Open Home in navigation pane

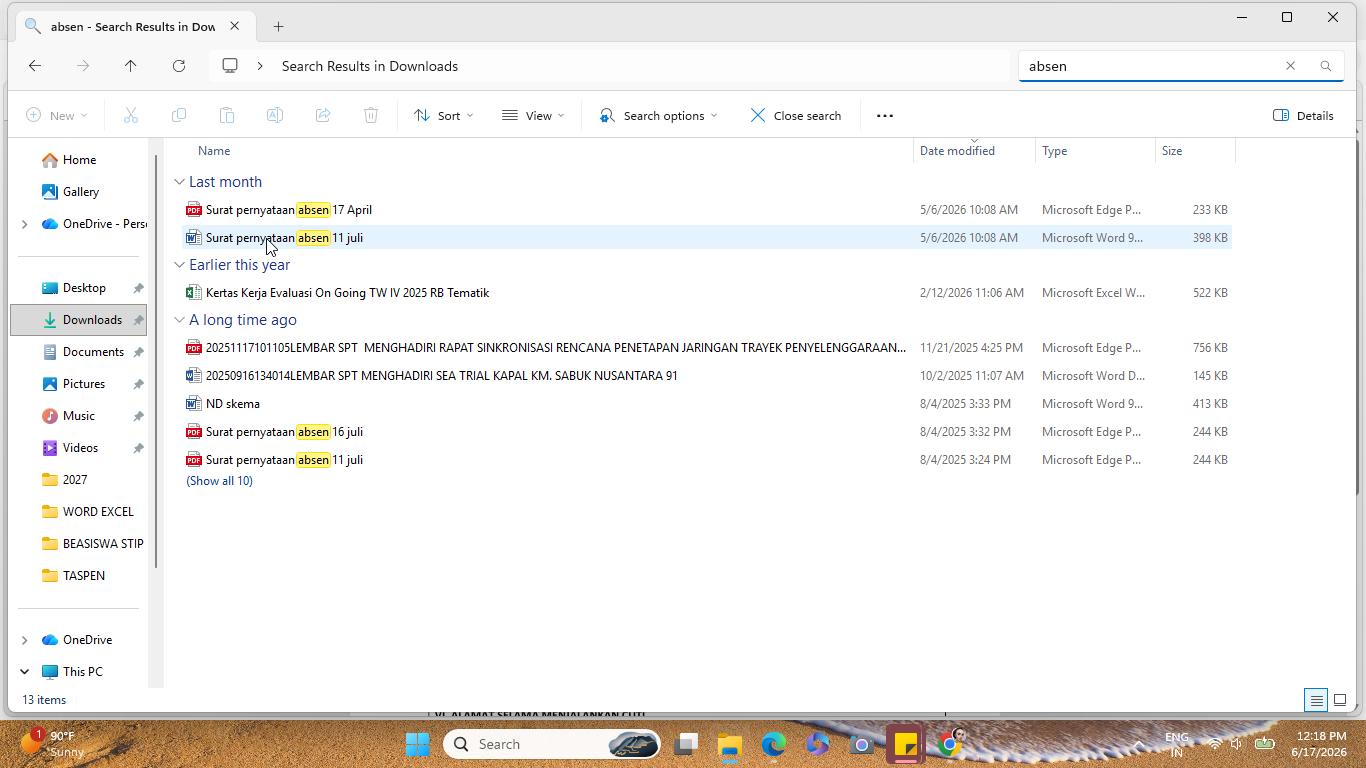(79, 160)
